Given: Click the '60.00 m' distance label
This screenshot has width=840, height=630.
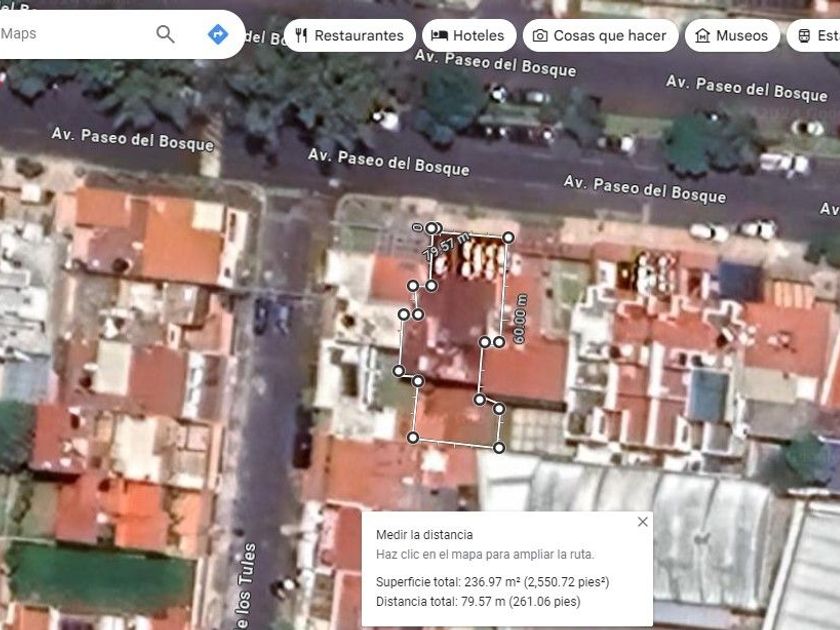Looking at the screenshot, I should 520,318.
